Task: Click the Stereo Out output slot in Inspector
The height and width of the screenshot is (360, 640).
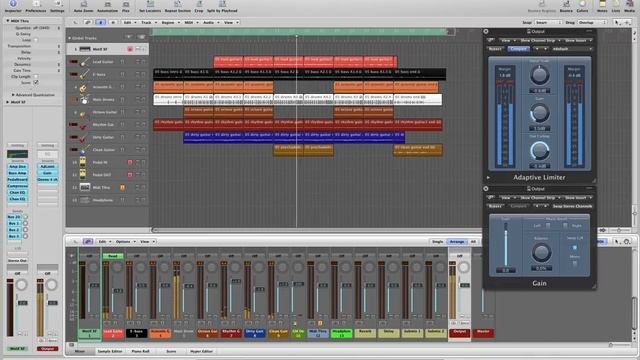Action: pos(18,260)
